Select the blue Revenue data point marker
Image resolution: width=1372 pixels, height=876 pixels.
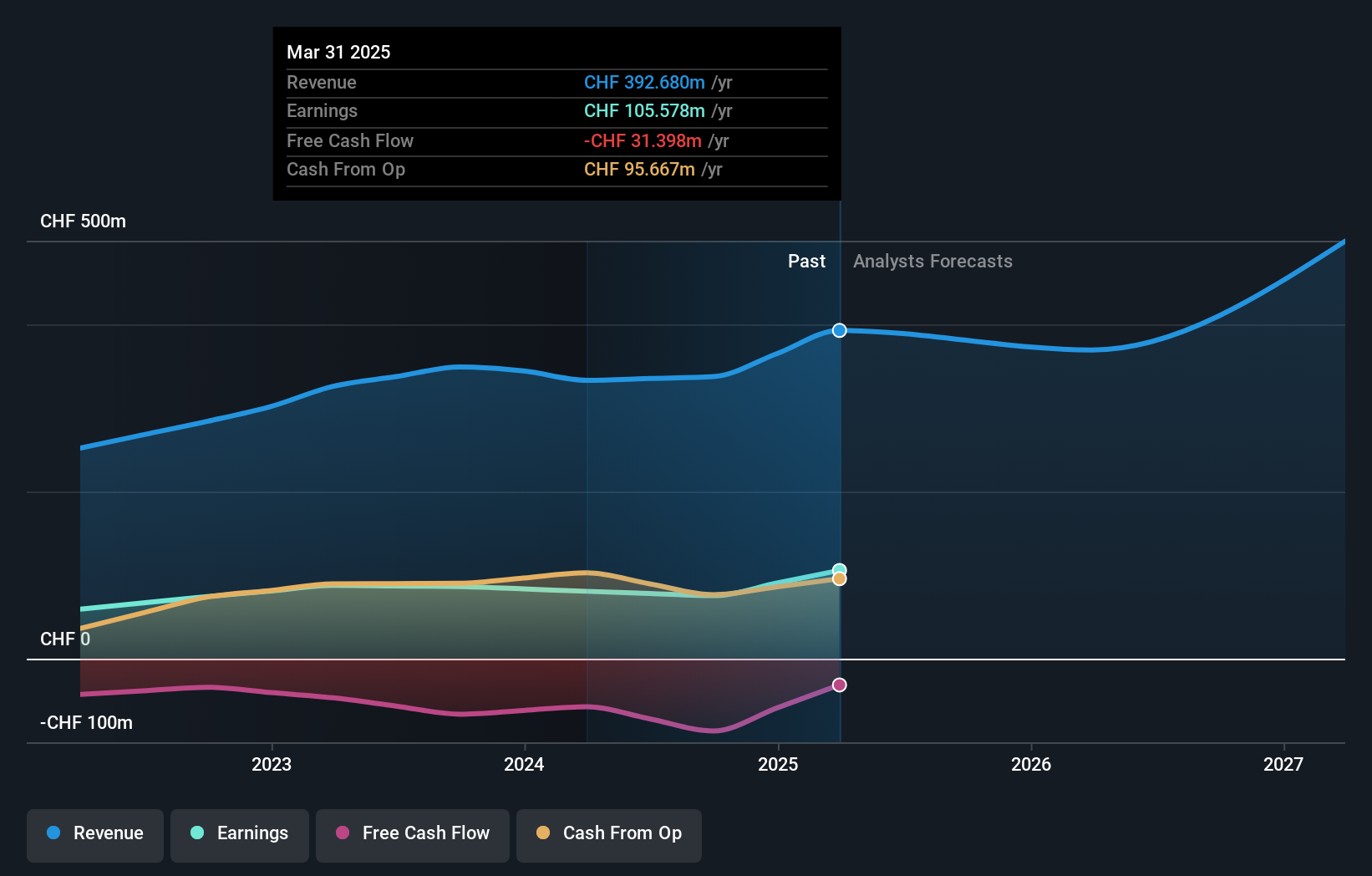[839, 330]
